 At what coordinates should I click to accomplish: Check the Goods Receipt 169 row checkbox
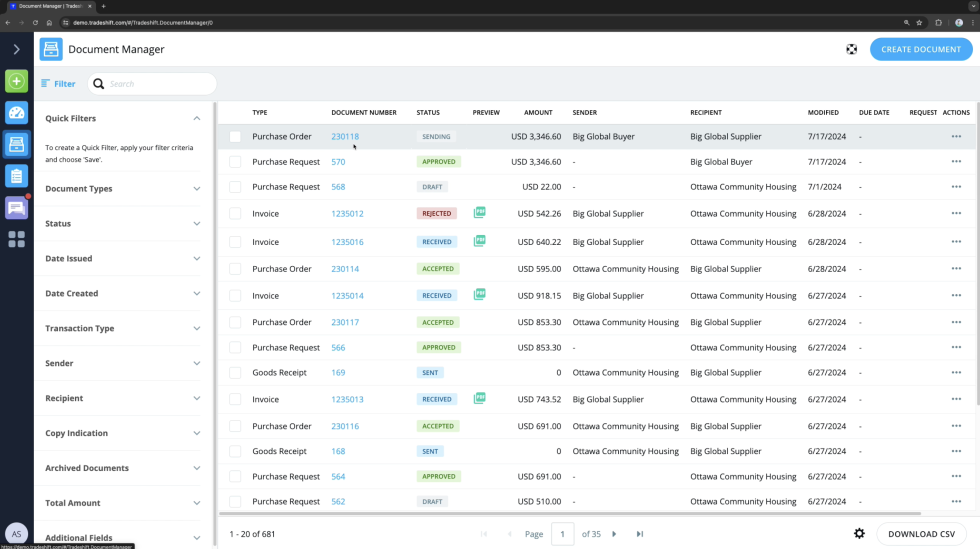point(235,373)
